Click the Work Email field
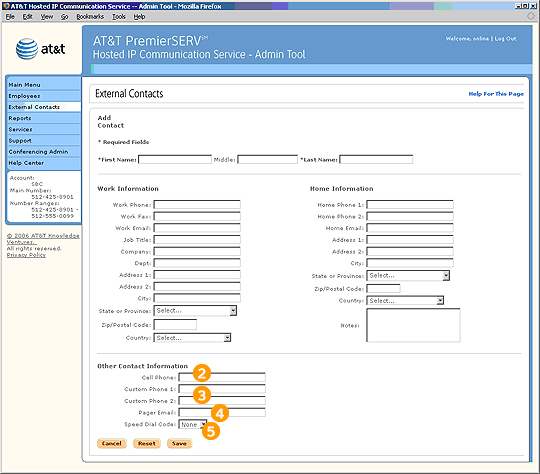 (x=197, y=228)
